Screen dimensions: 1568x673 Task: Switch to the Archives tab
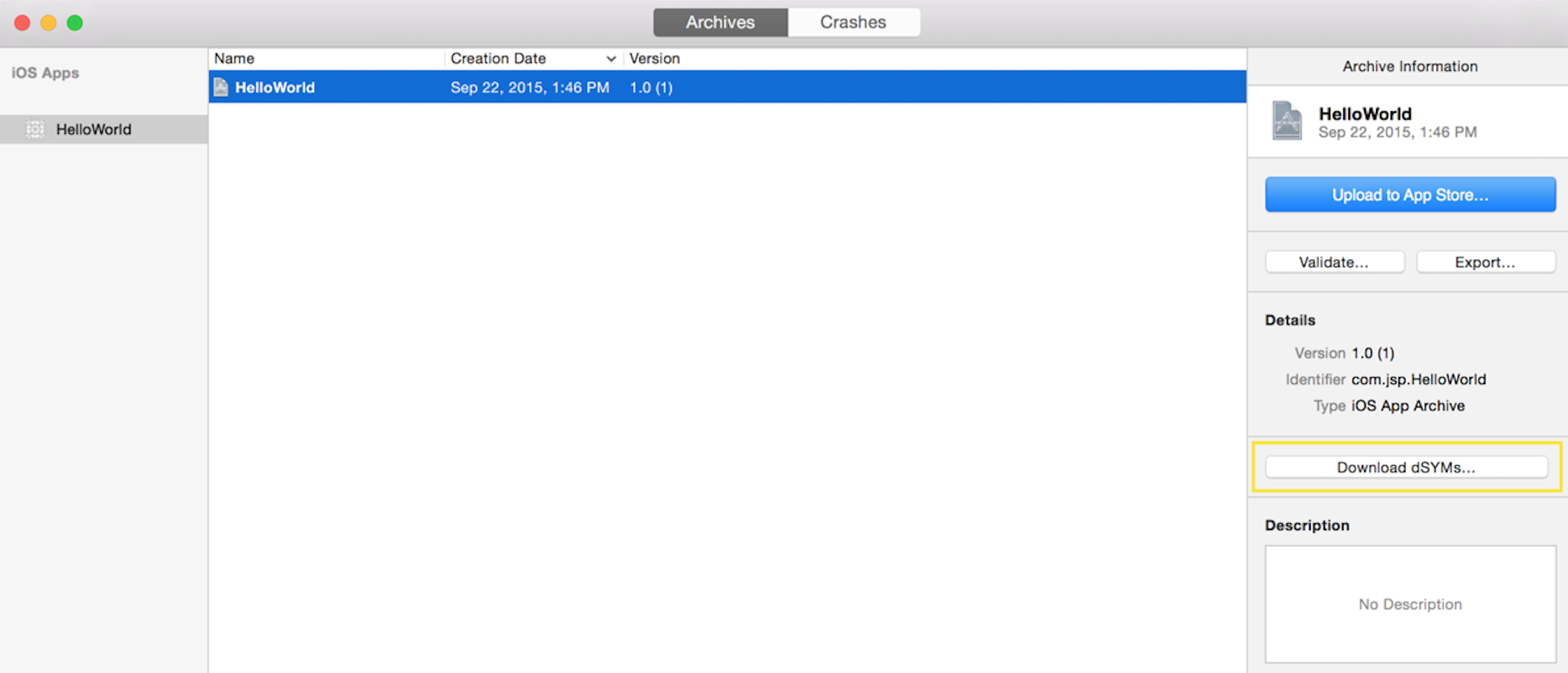pyautogui.click(x=720, y=23)
